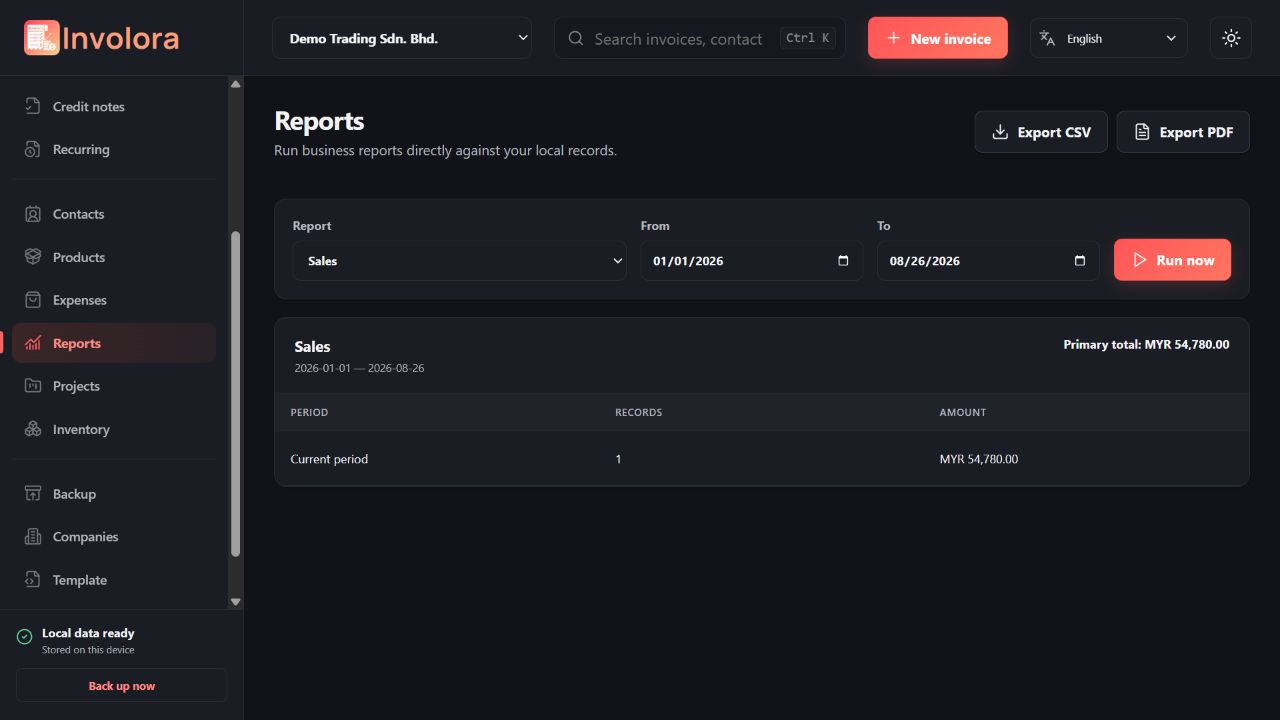Image resolution: width=1280 pixels, height=720 pixels.
Task: Click the sidebar scrollbar up arrow
Action: [x=236, y=84]
